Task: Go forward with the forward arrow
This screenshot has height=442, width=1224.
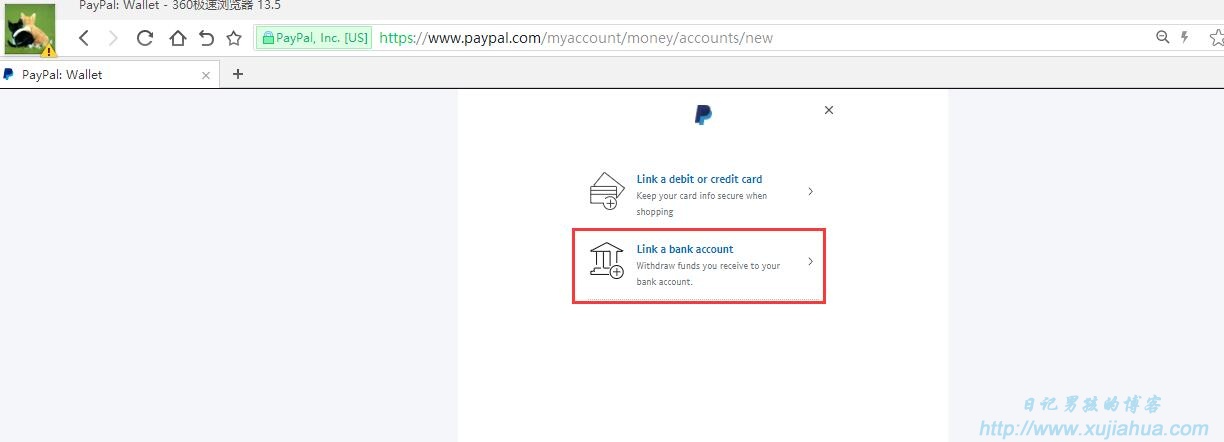Action: (113, 38)
